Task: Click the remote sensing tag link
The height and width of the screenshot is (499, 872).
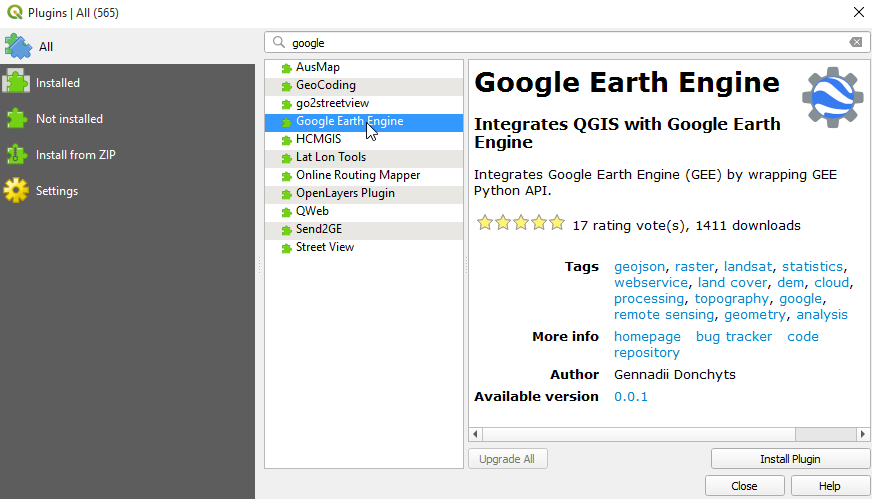Action: (664, 315)
